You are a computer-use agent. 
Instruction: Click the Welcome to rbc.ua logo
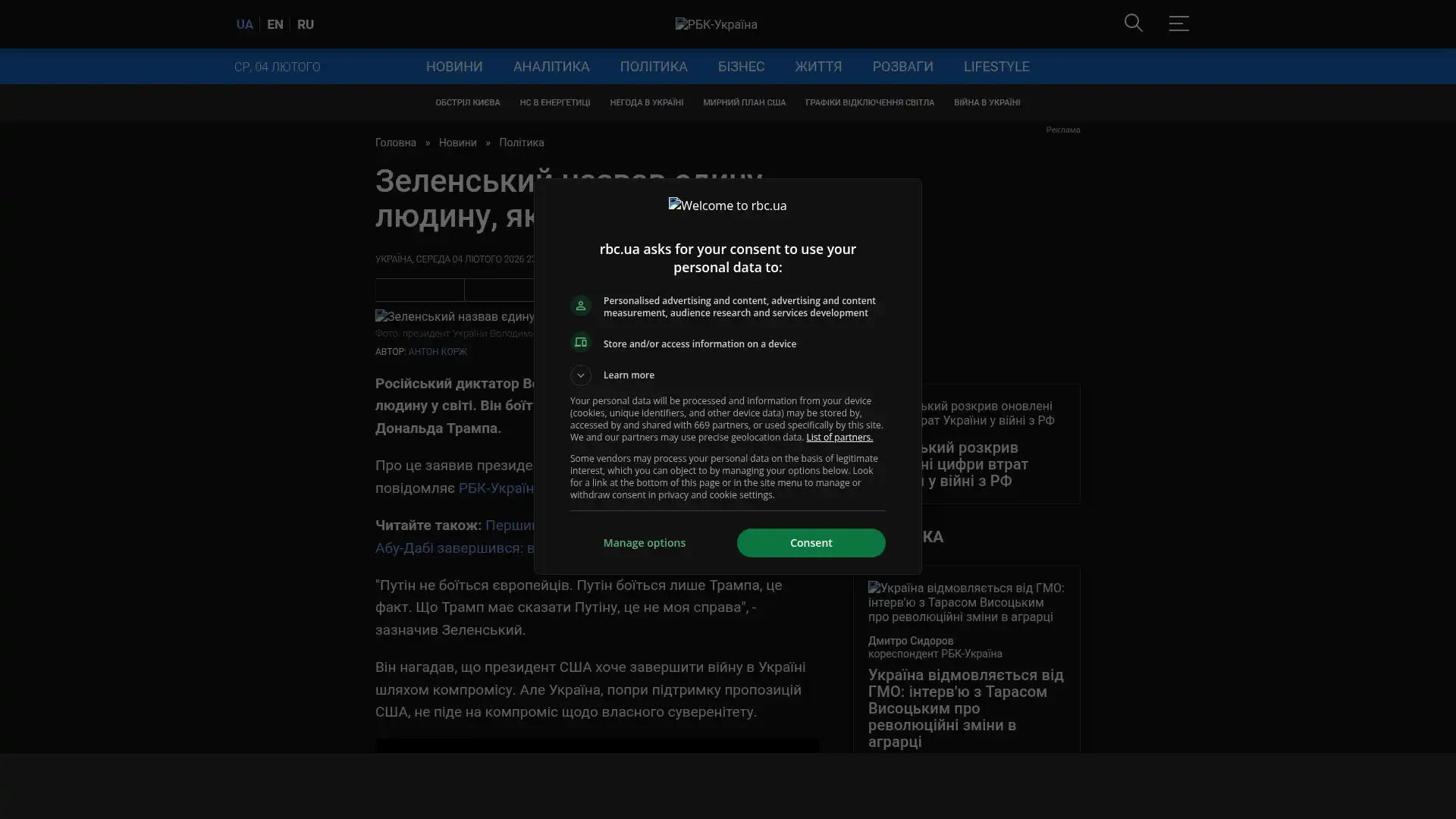click(x=727, y=206)
